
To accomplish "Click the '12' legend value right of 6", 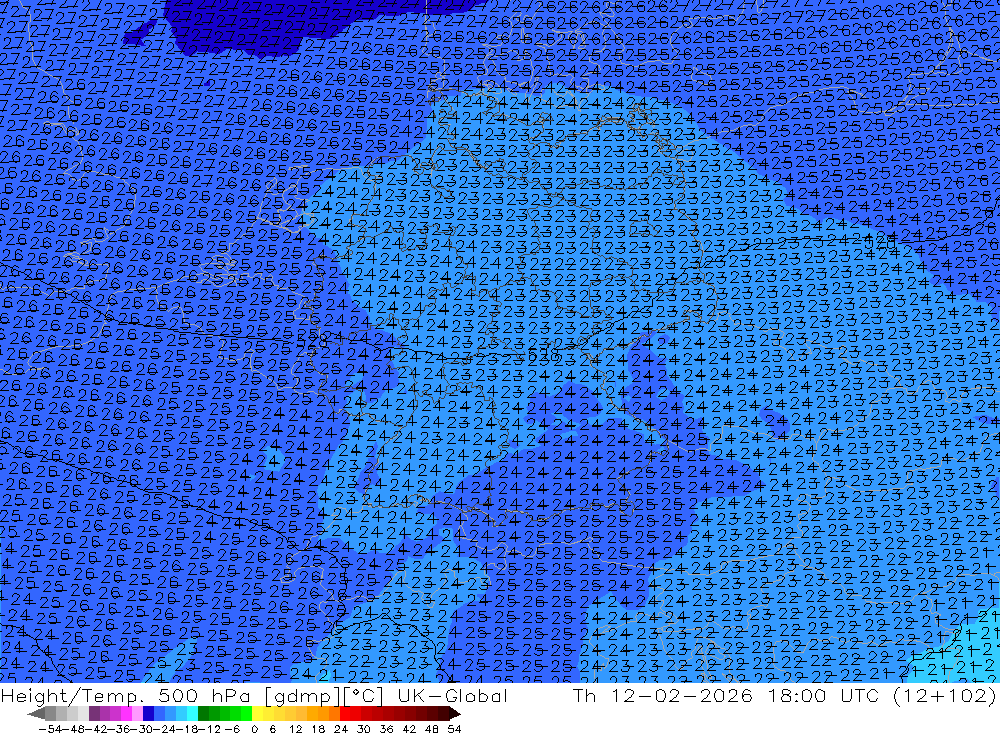I will 295,729.
